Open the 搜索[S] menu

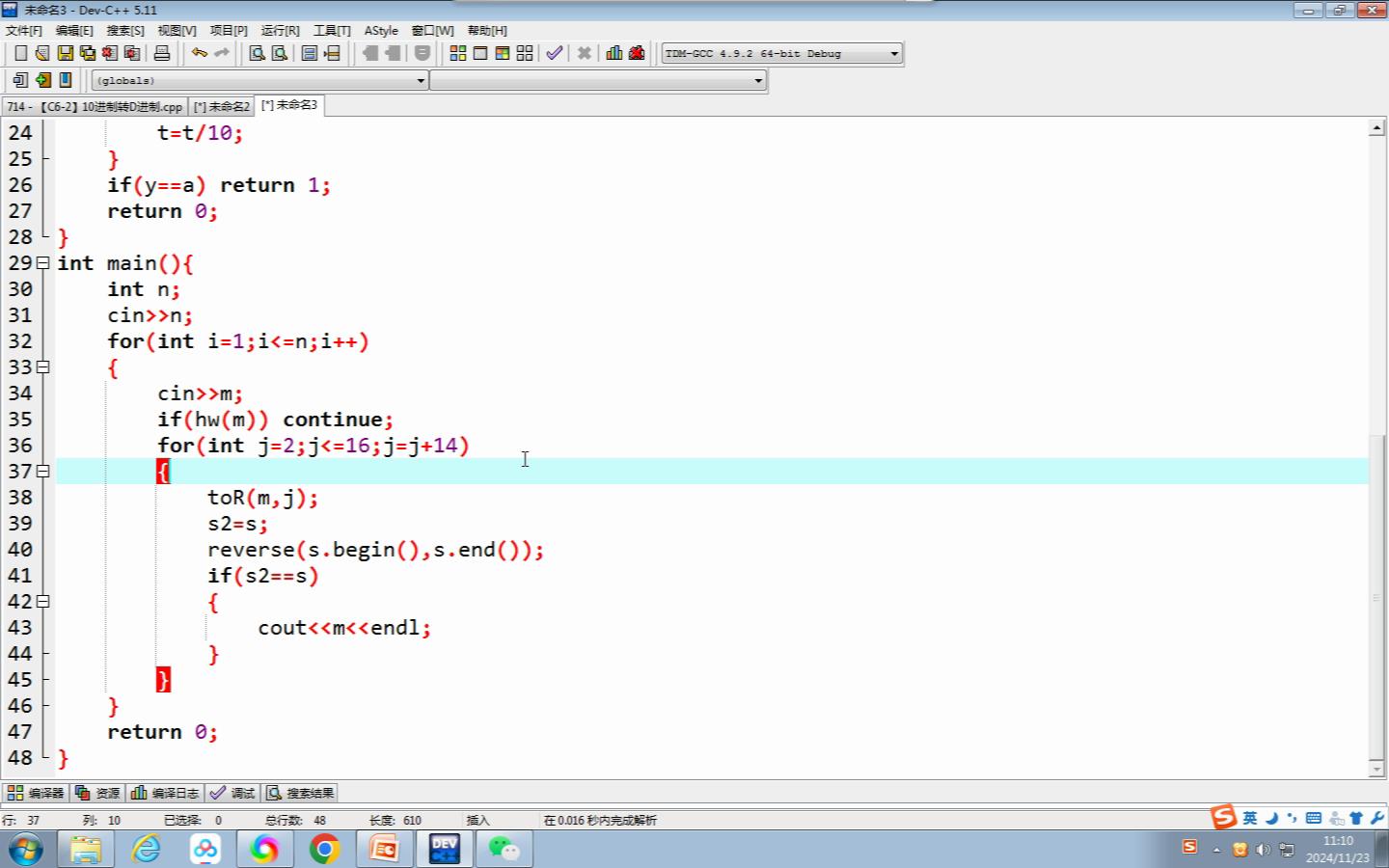coord(125,31)
